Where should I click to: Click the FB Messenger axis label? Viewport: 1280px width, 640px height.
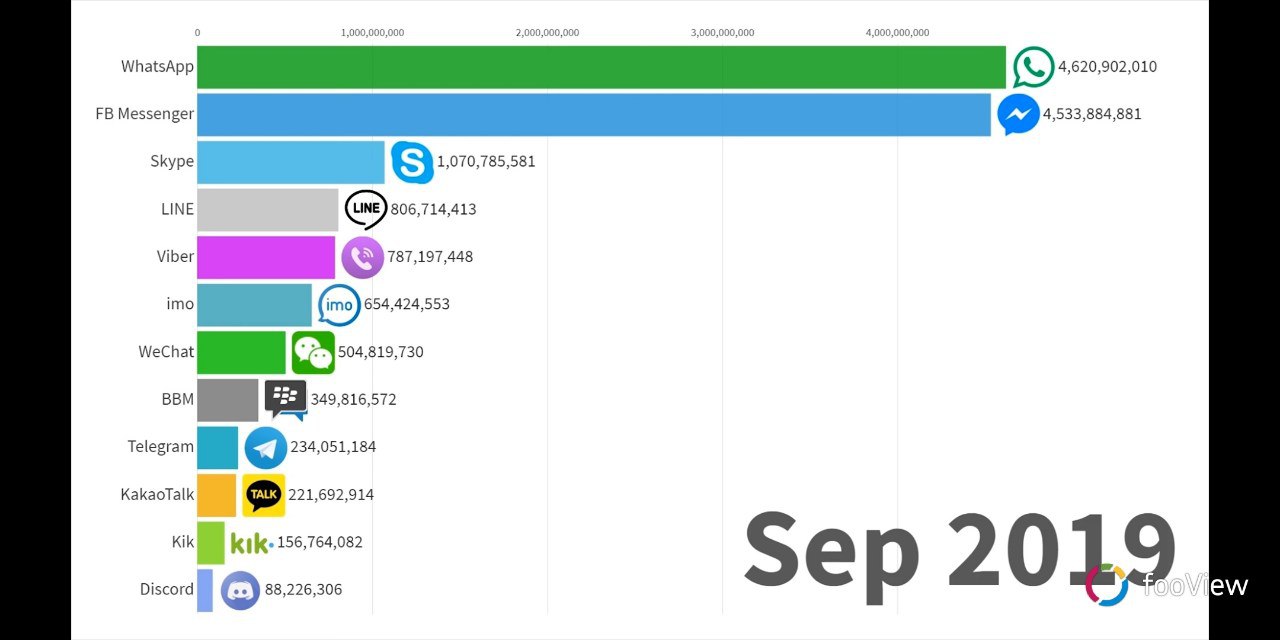(144, 114)
